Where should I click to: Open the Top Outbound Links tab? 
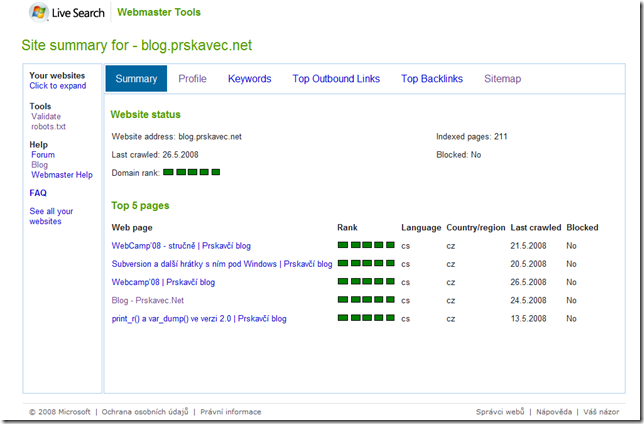point(336,78)
